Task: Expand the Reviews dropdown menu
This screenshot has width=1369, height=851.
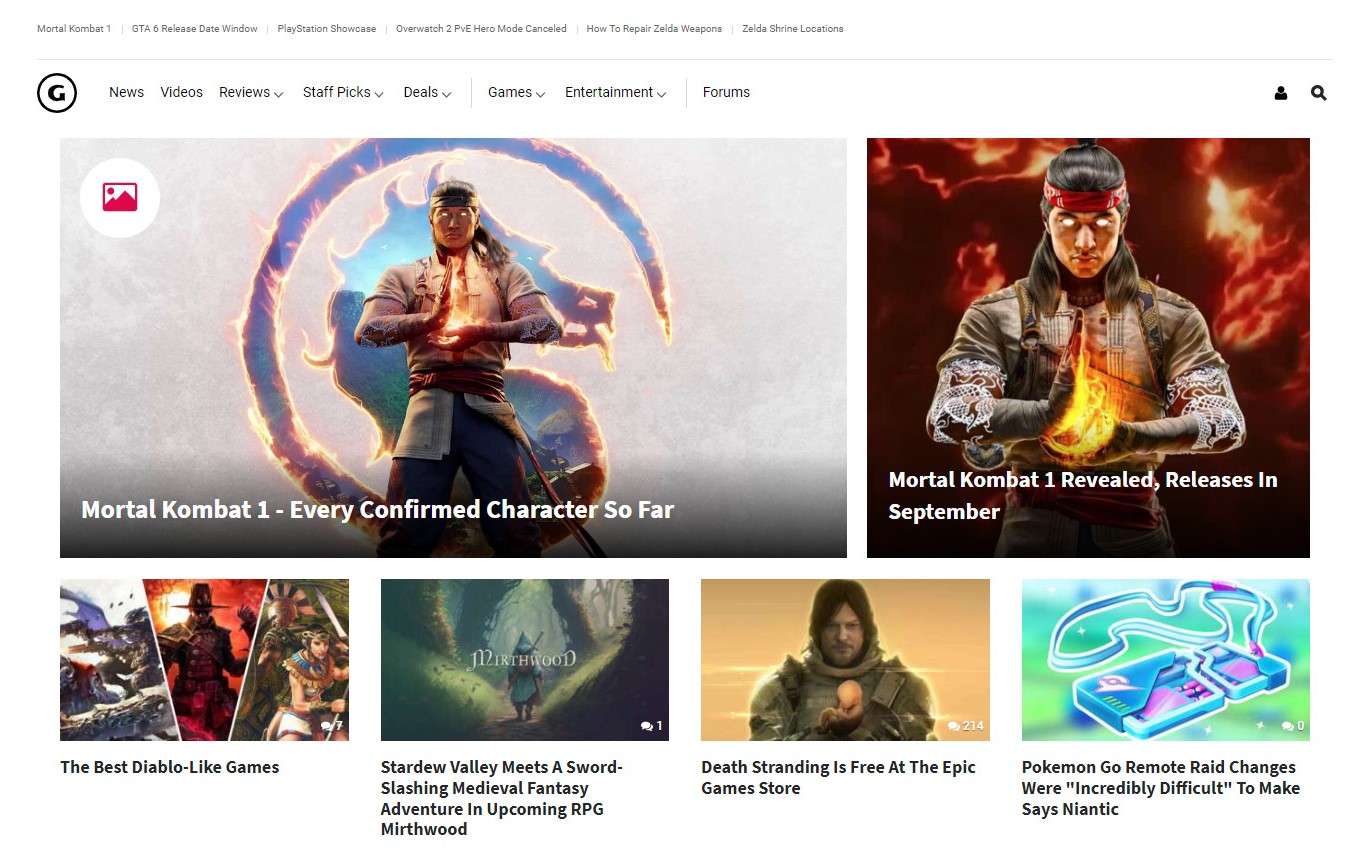Action: point(251,92)
